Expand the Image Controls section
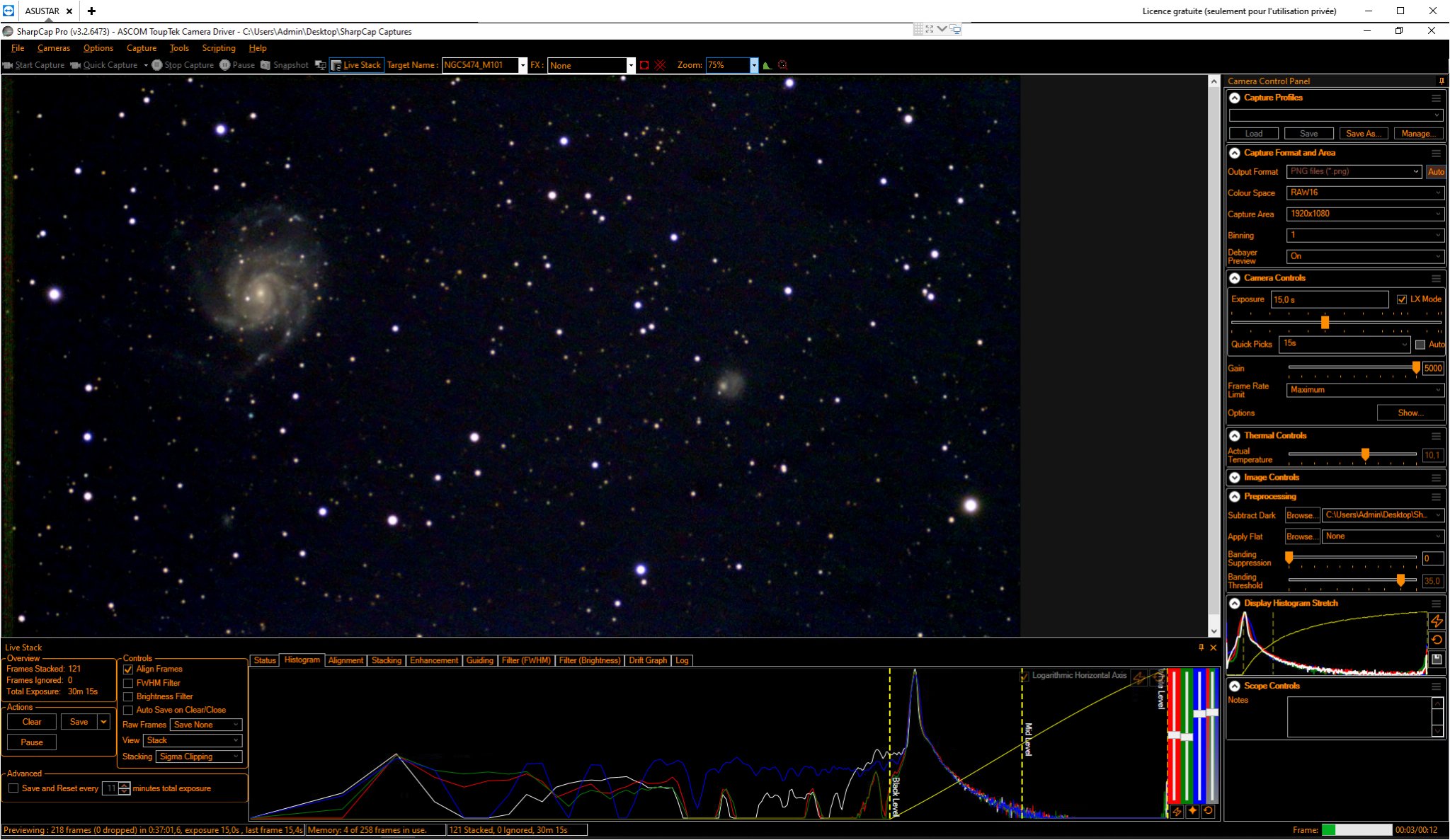 tap(1235, 478)
